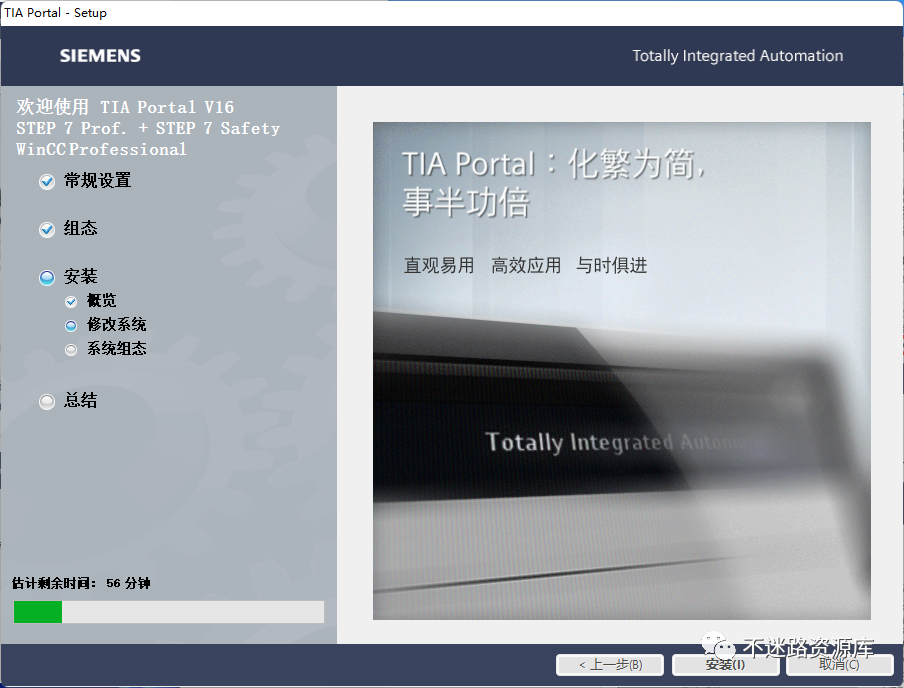The width and height of the screenshot is (904, 688).
Task: Open the 常规设置 step label
Action: [x=97, y=181]
